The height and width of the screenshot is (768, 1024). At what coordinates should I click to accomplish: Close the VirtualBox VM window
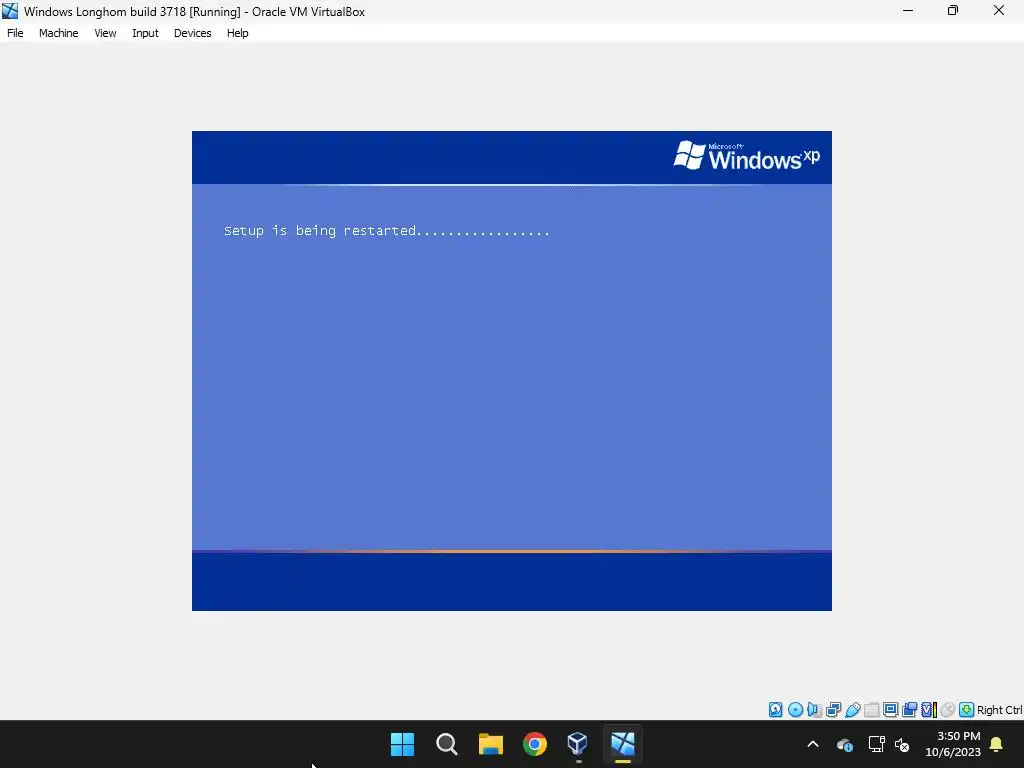pos(999,10)
